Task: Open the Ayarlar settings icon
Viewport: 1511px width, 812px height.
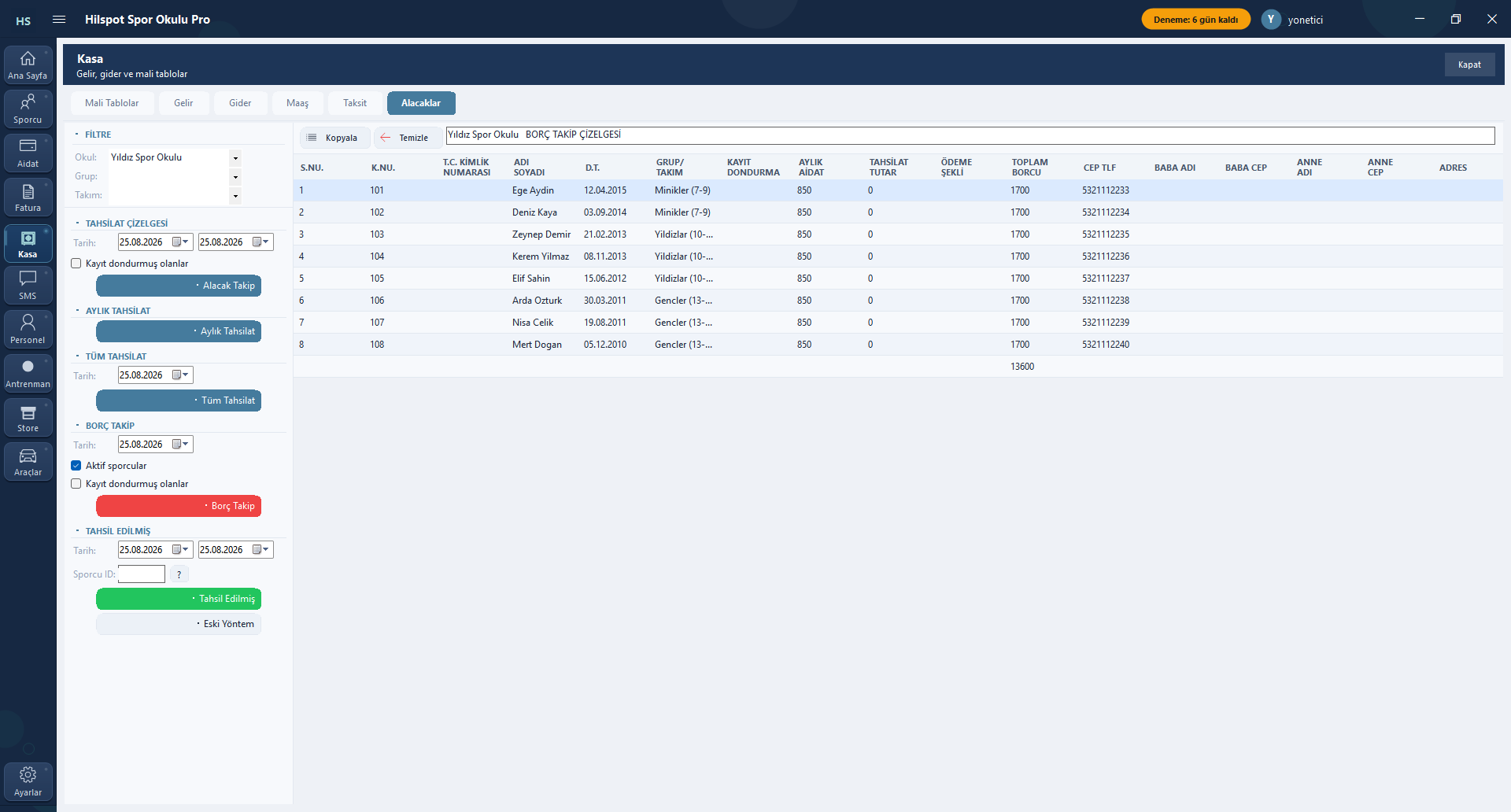Action: click(x=28, y=782)
